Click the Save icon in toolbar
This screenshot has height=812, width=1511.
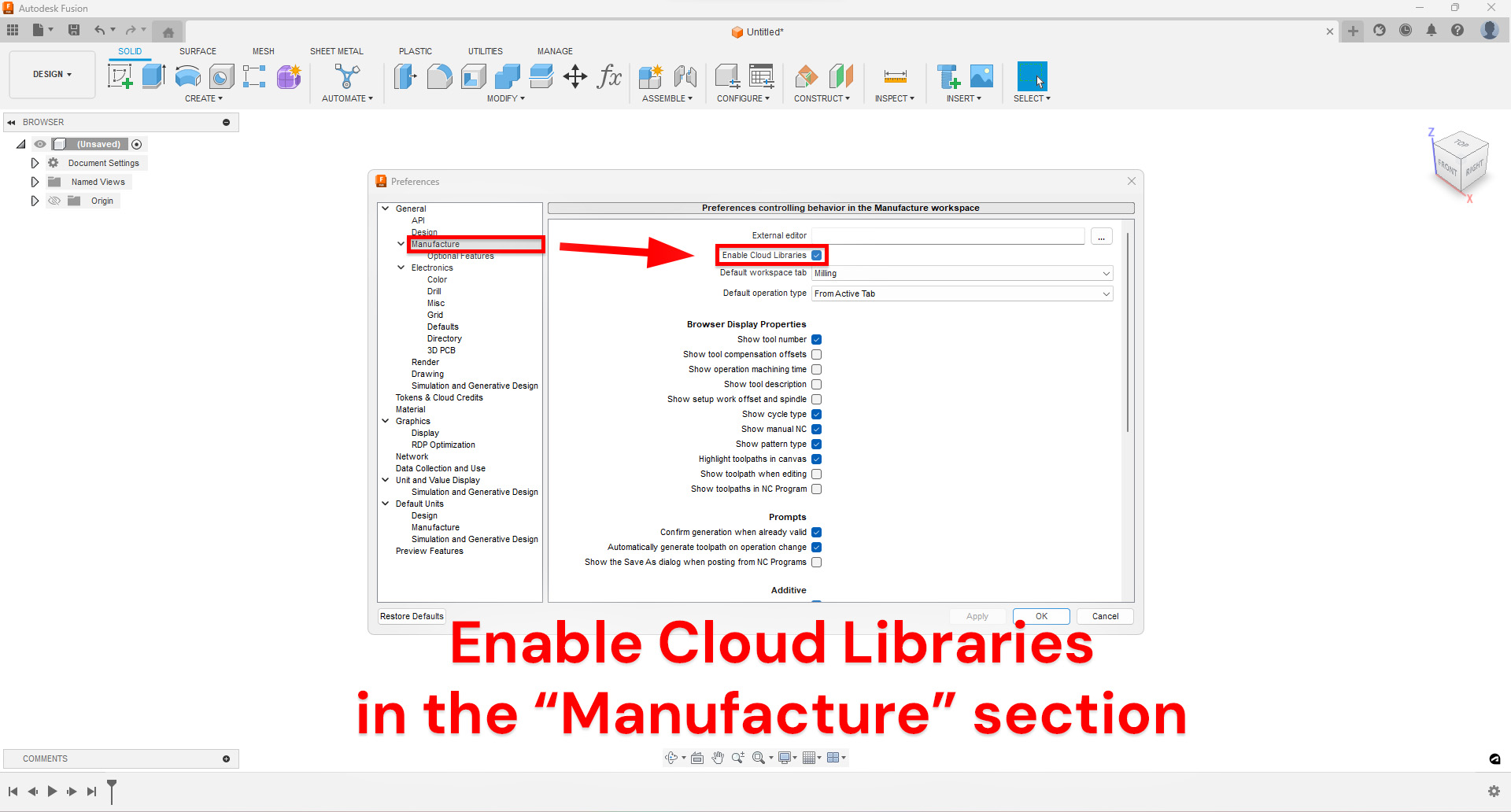(74, 30)
